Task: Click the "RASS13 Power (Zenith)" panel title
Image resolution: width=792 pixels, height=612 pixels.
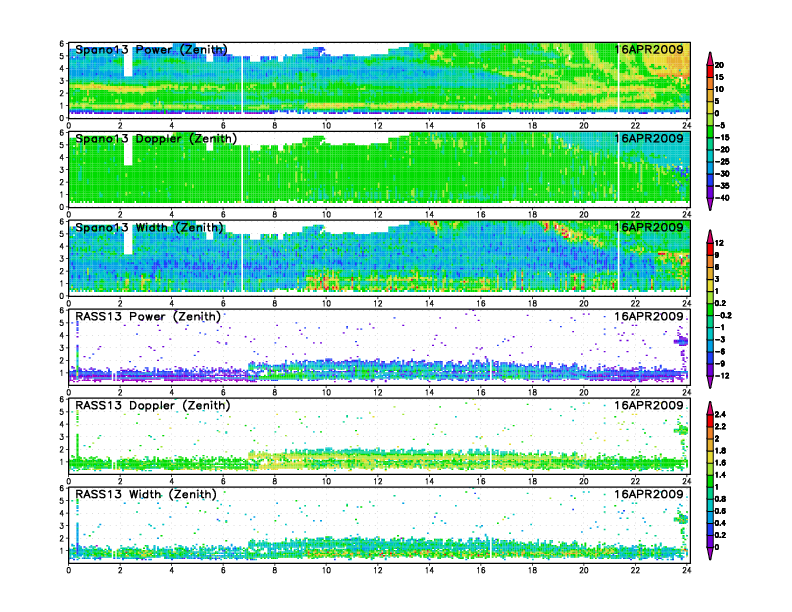Action: pyautogui.click(x=148, y=317)
